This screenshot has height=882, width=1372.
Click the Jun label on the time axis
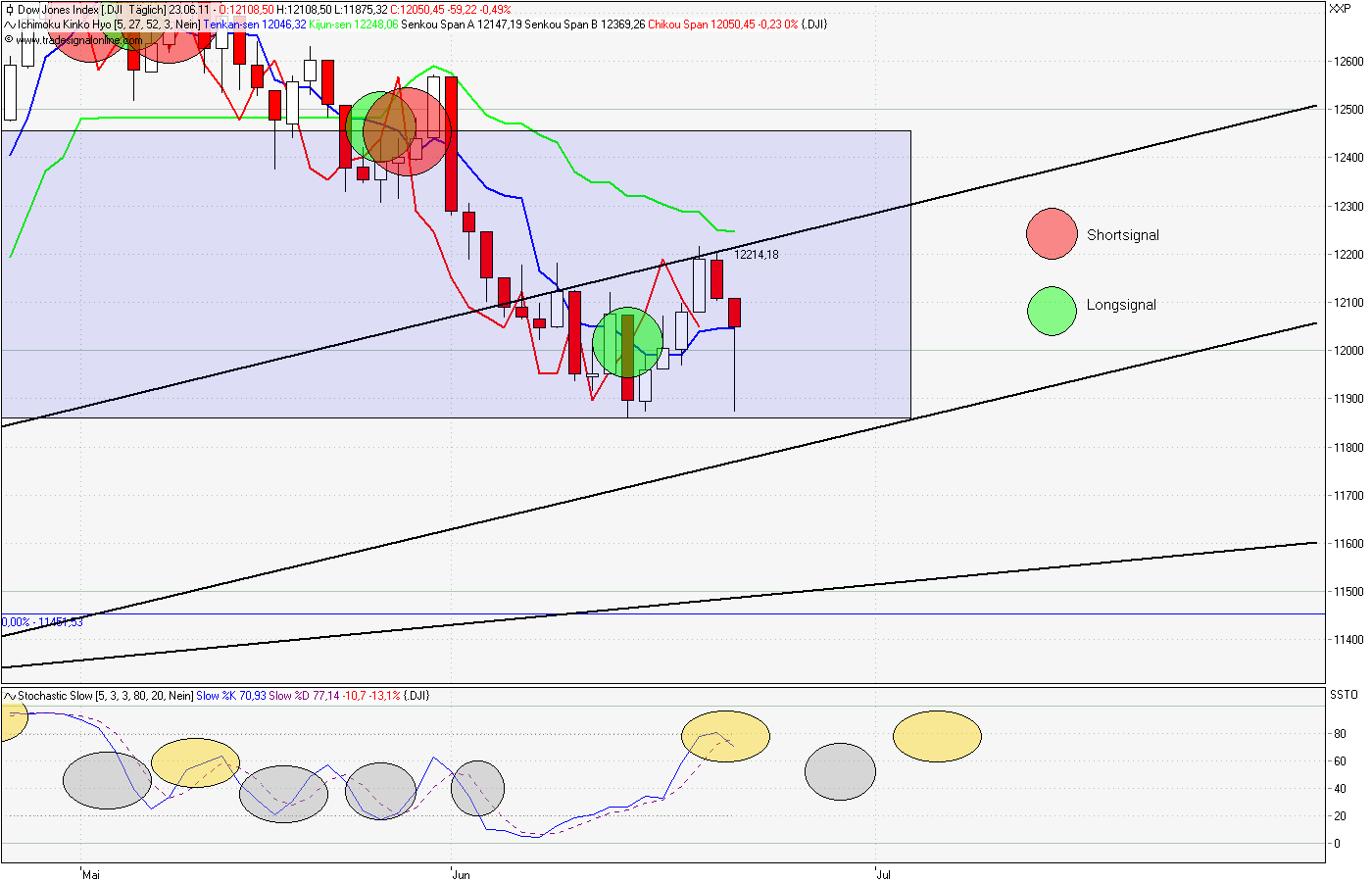[x=459, y=873]
